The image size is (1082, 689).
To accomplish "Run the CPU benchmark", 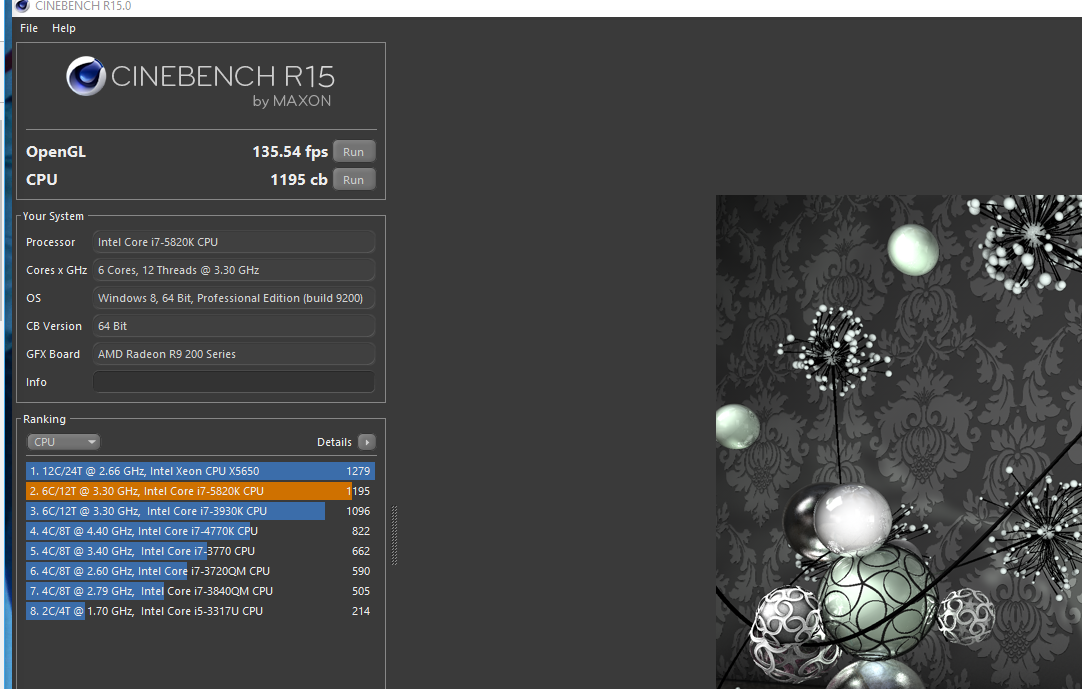I will coord(354,179).
